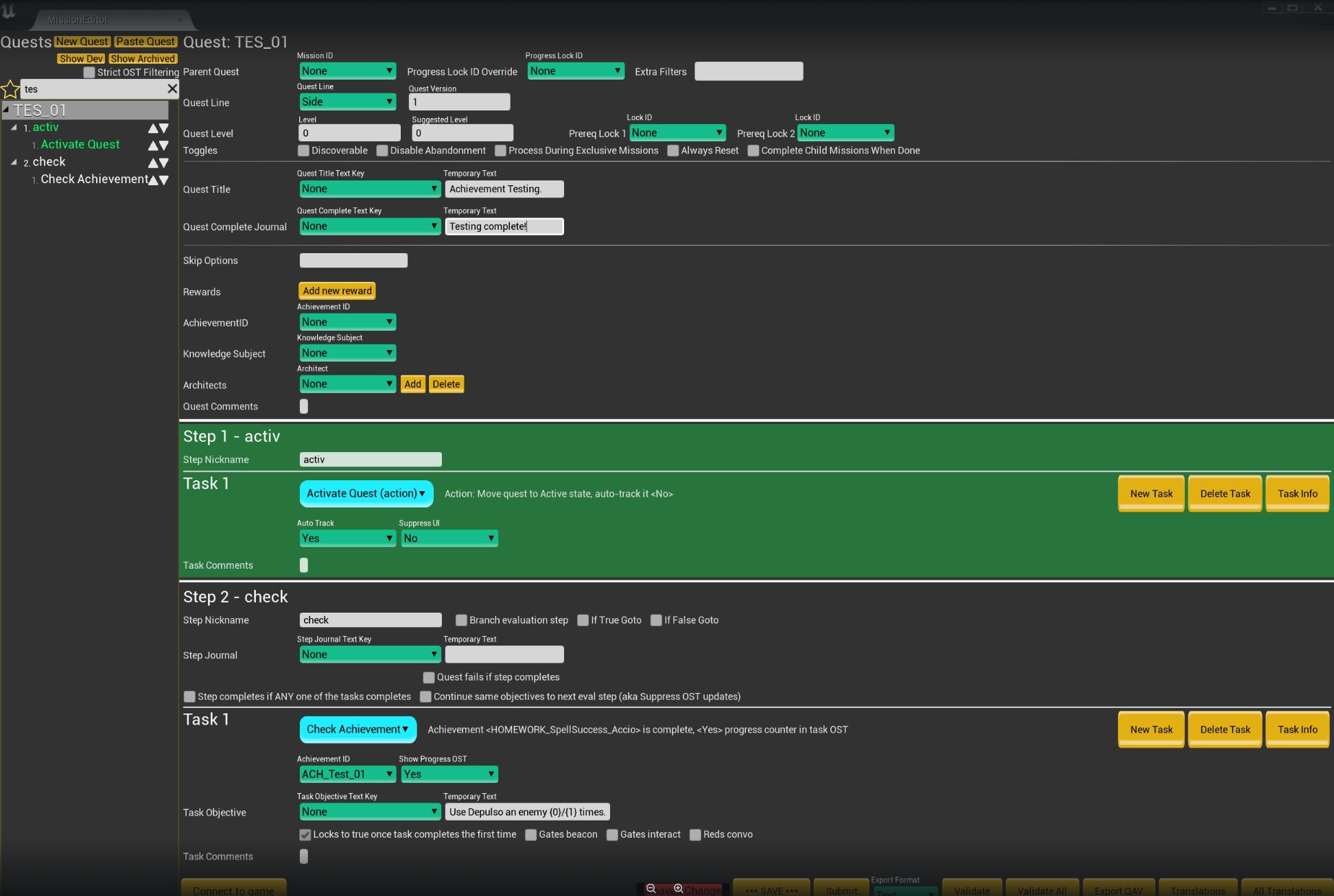Click the zoom in magnifier icon
Image resolution: width=1334 pixels, height=896 pixels.
[678, 888]
